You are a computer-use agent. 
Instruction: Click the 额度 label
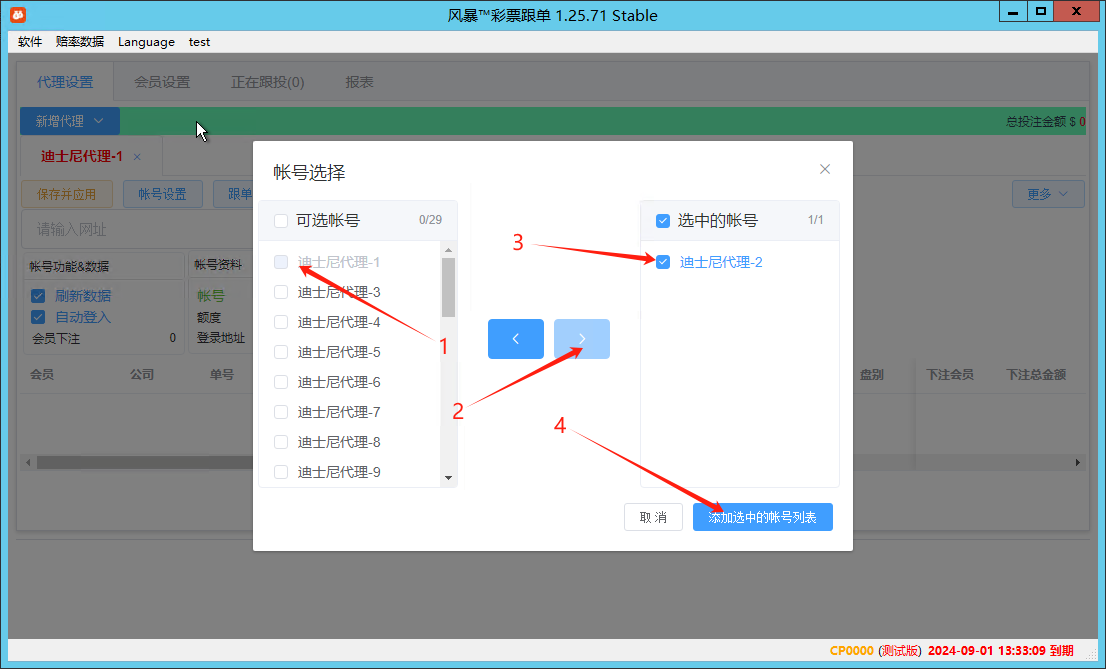point(209,318)
